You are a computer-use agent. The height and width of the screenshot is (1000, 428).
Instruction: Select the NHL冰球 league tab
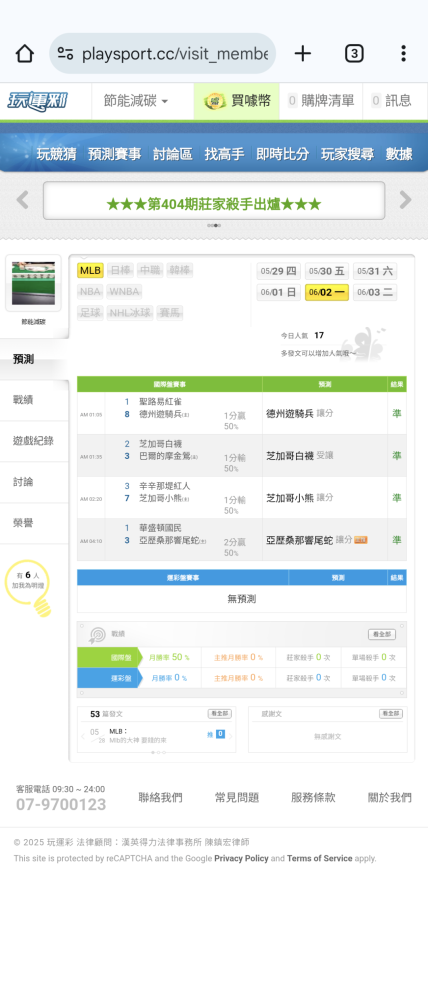pos(130,313)
